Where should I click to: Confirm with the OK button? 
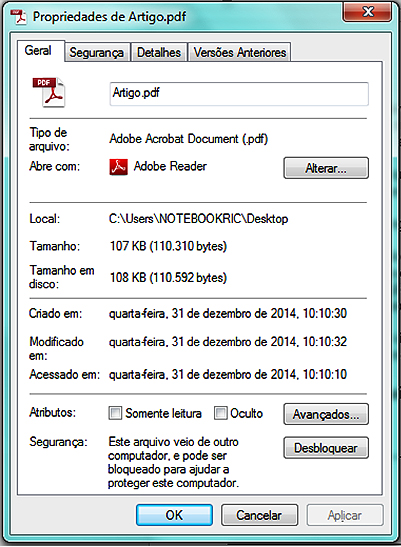pos(174,515)
